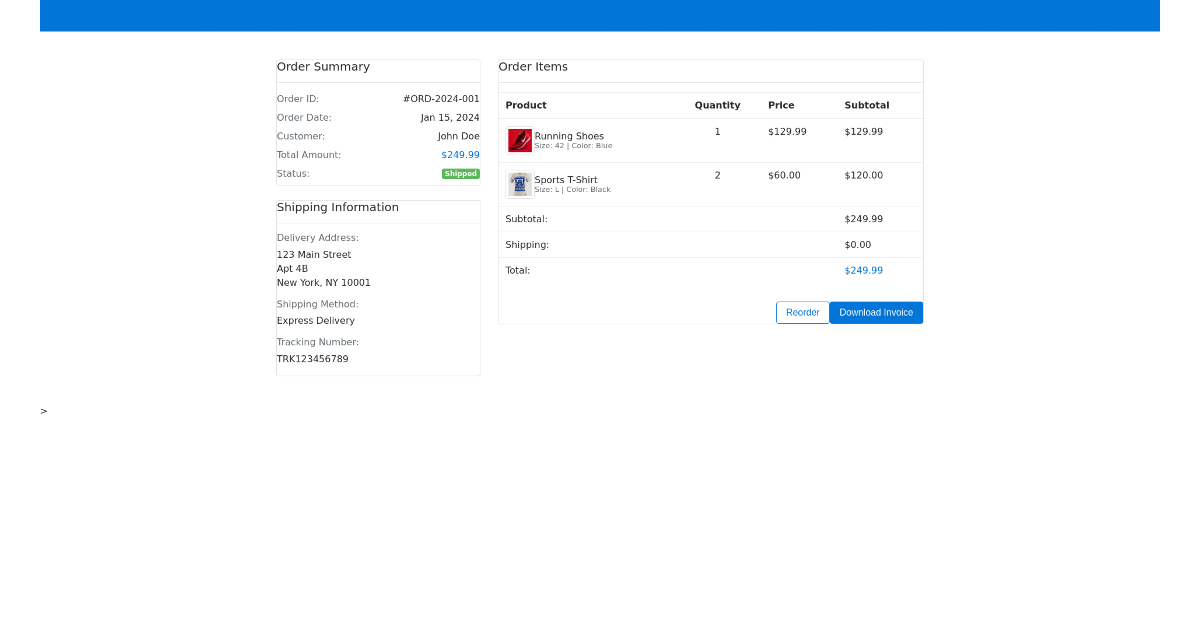1200x630 pixels.
Task: Click the Running Shoes product thumbnail
Action: pos(519,140)
